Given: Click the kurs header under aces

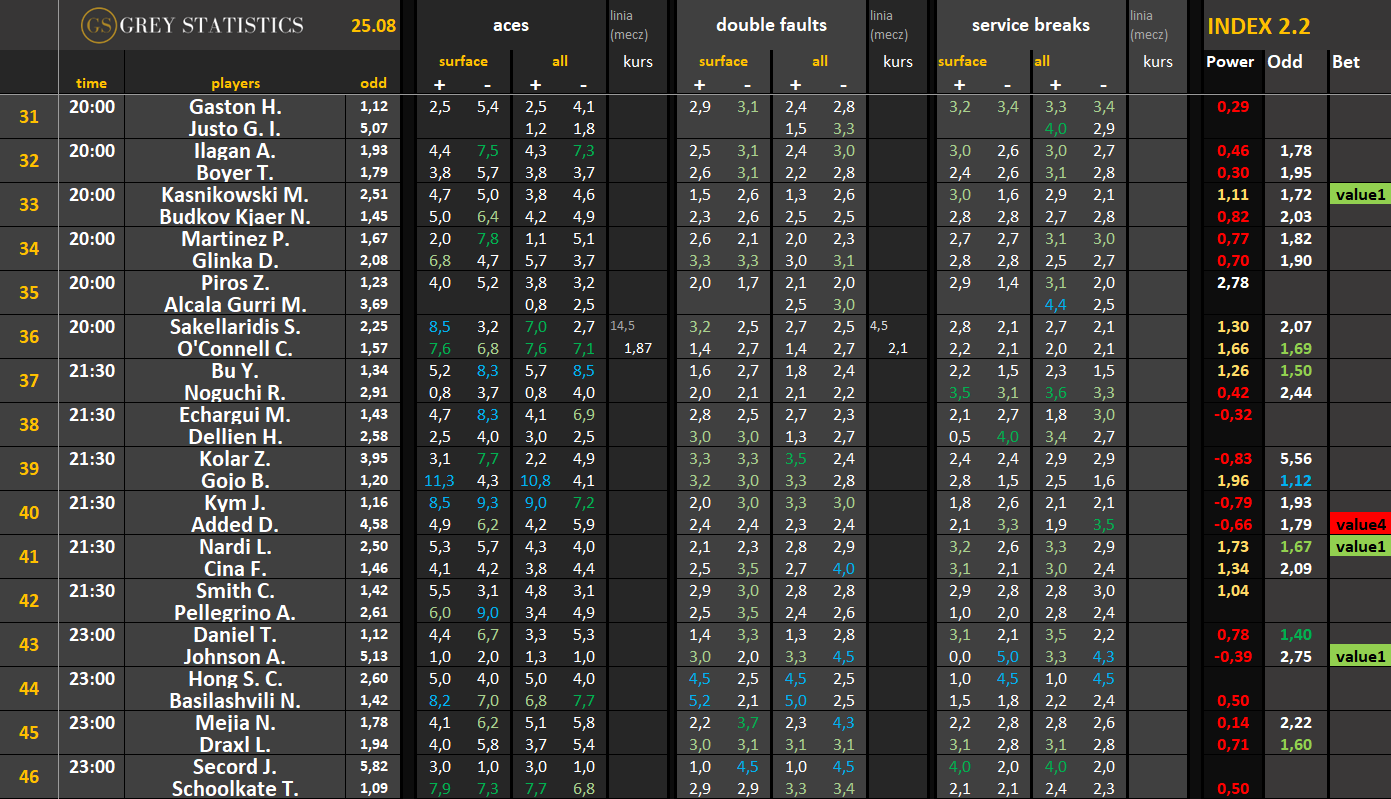Looking at the screenshot, I should tap(638, 61).
